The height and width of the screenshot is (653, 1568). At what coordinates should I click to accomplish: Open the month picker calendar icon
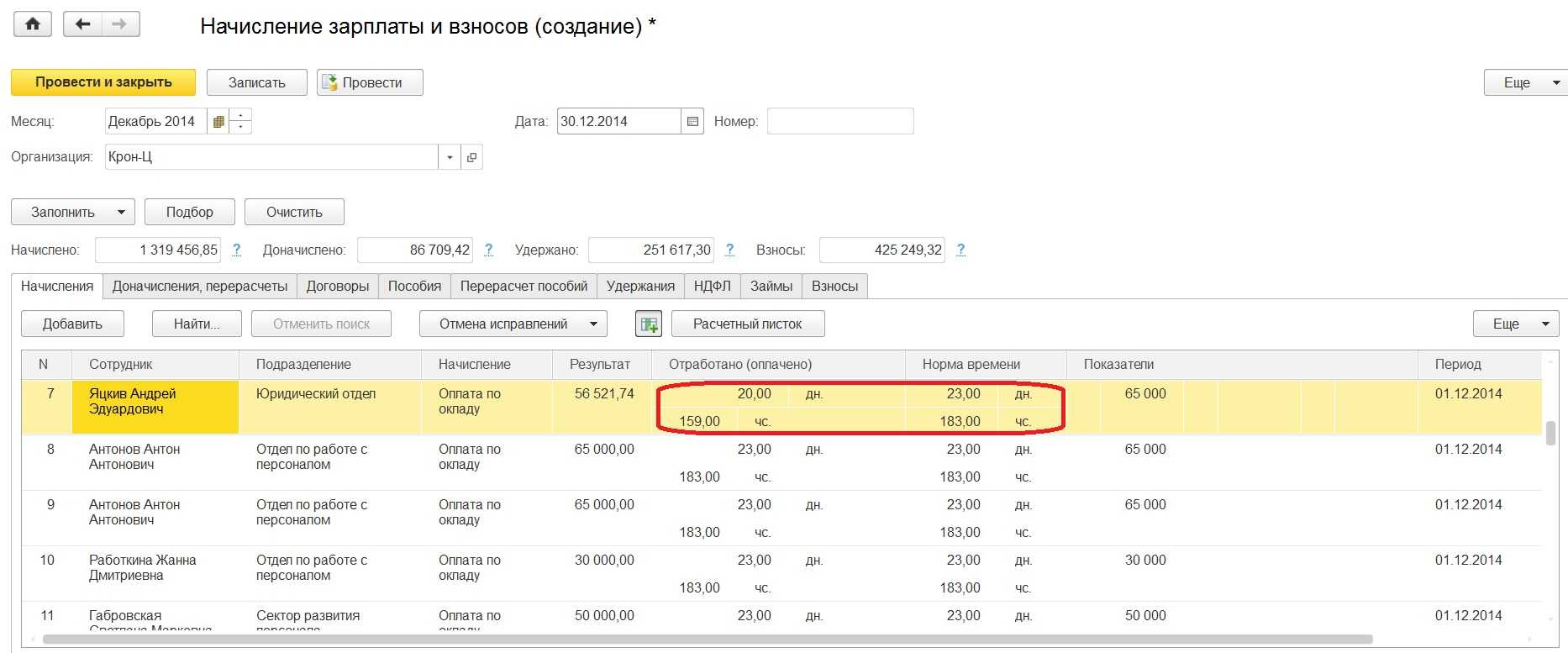coord(218,122)
